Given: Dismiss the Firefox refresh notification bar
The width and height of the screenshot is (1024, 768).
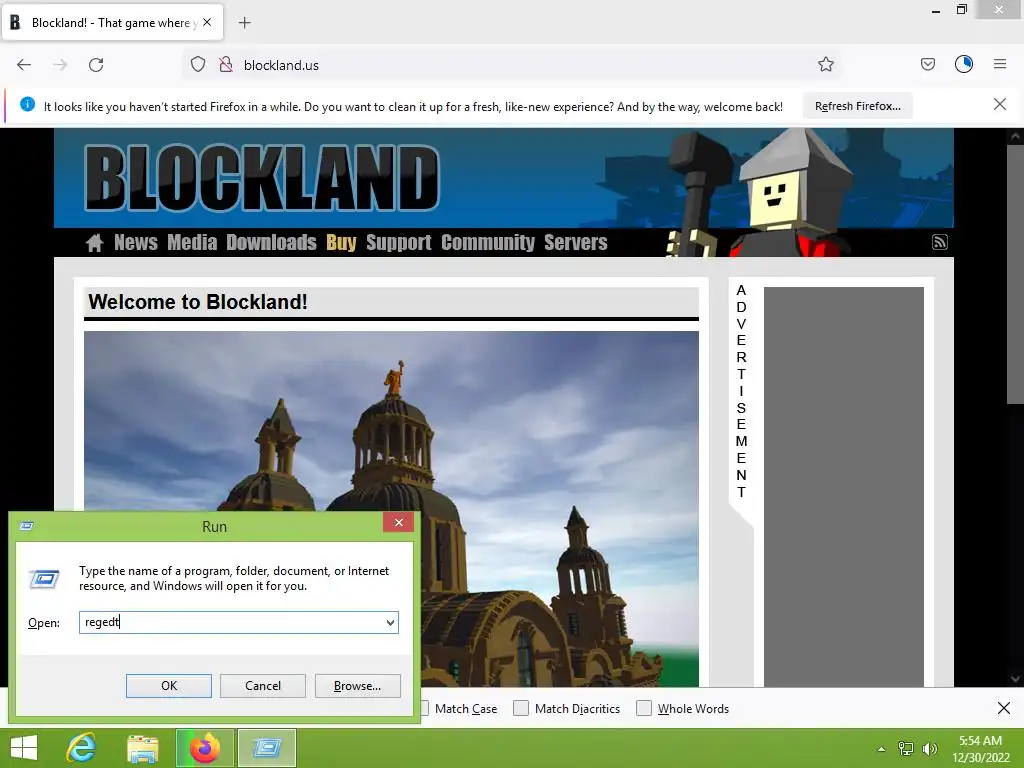Looking at the screenshot, I should point(999,104).
